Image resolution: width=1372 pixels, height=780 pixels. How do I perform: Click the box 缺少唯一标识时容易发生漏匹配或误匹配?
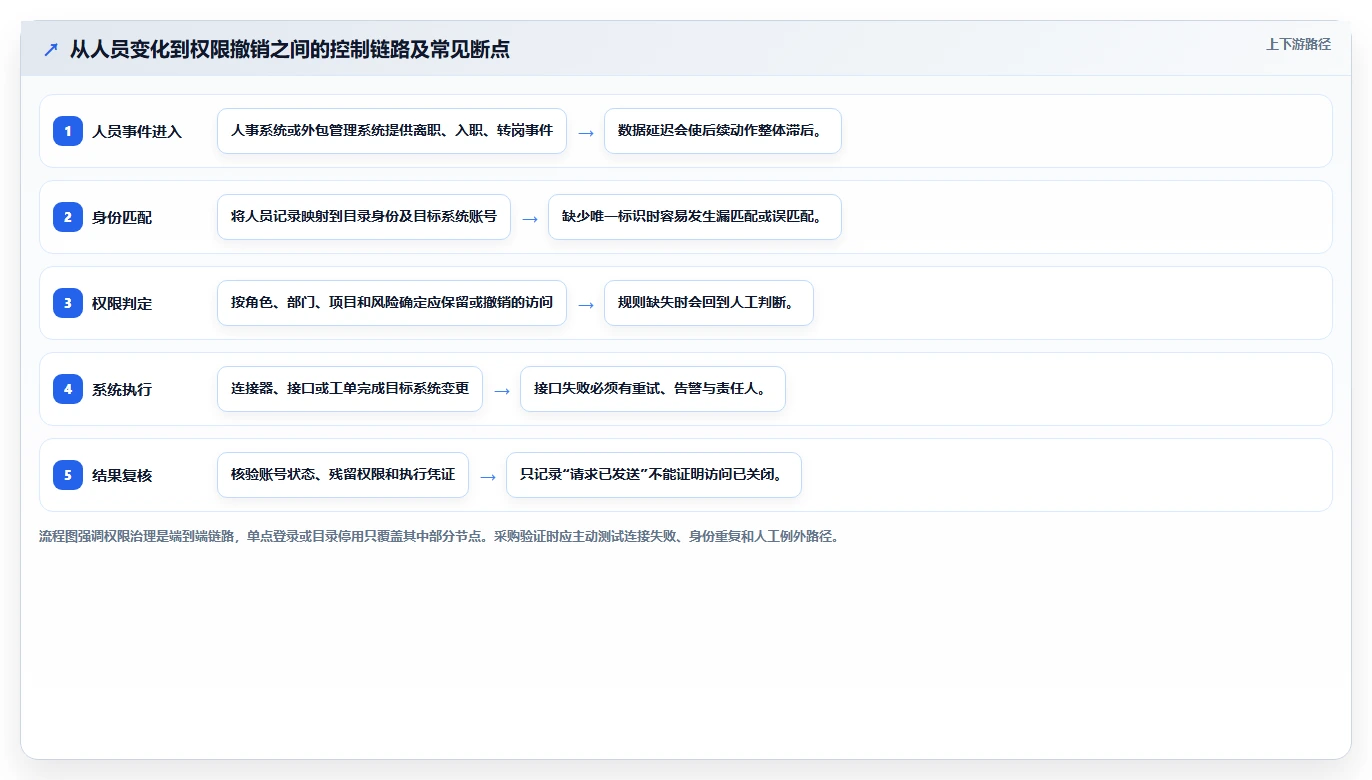695,217
